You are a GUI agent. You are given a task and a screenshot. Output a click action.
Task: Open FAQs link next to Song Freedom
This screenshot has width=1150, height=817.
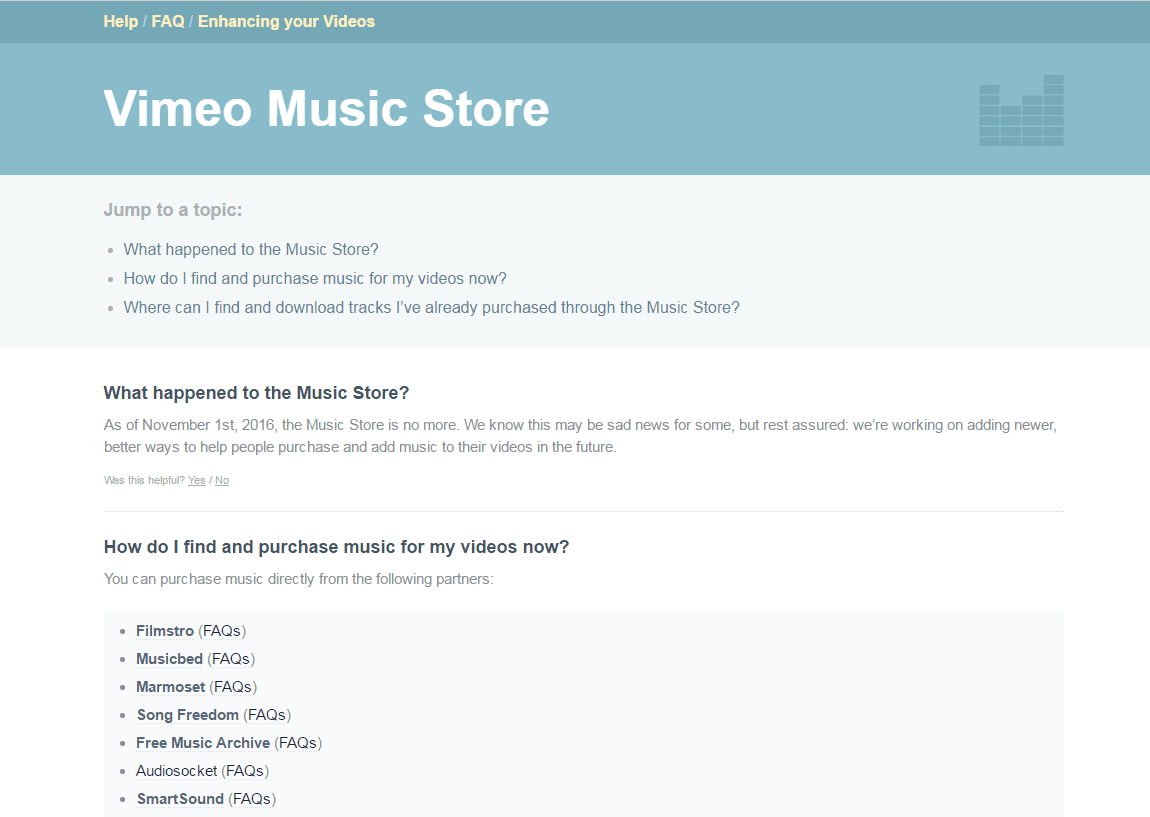click(x=267, y=714)
